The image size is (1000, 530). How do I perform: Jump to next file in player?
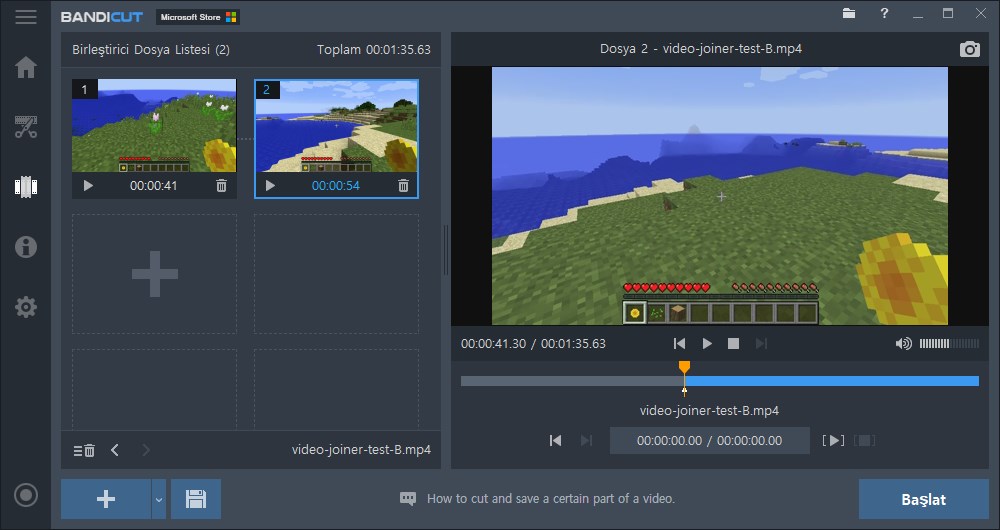[x=761, y=344]
